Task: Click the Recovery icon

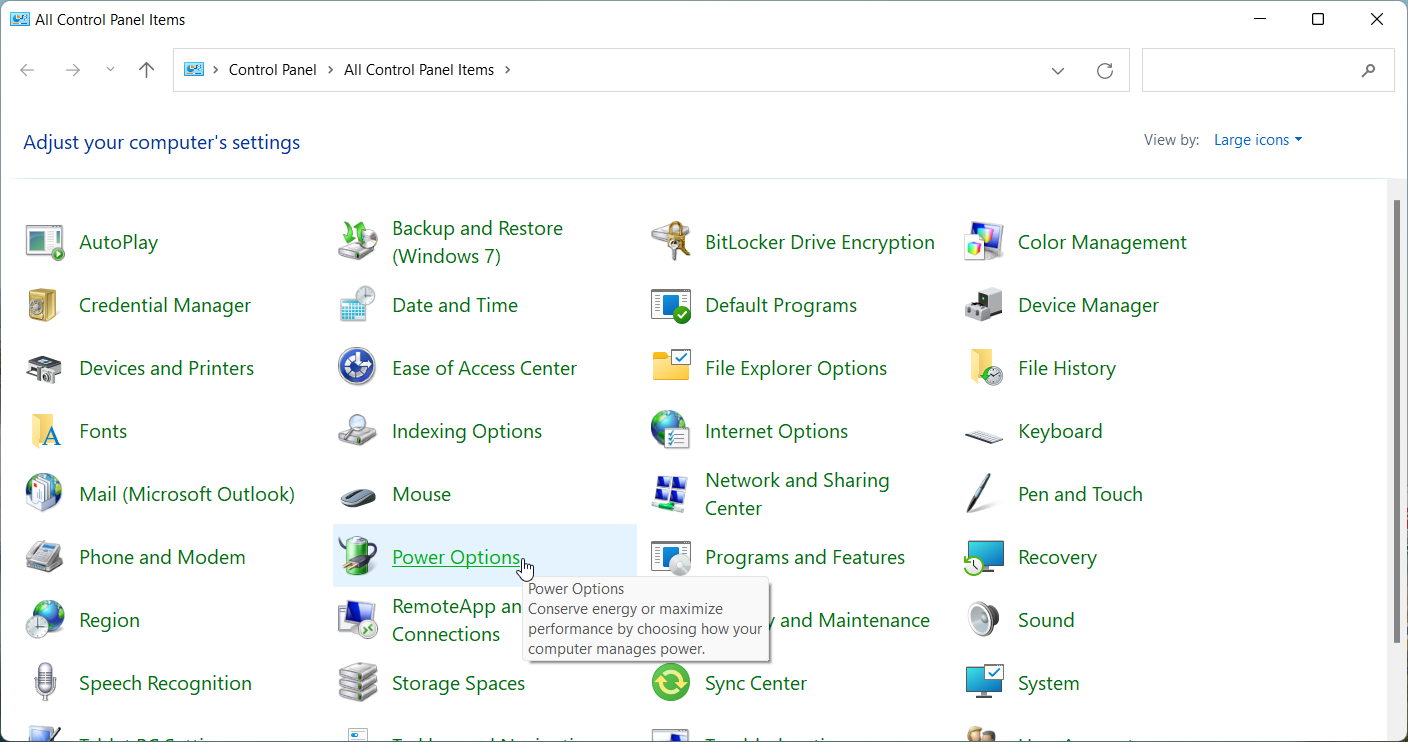Action: (984, 557)
